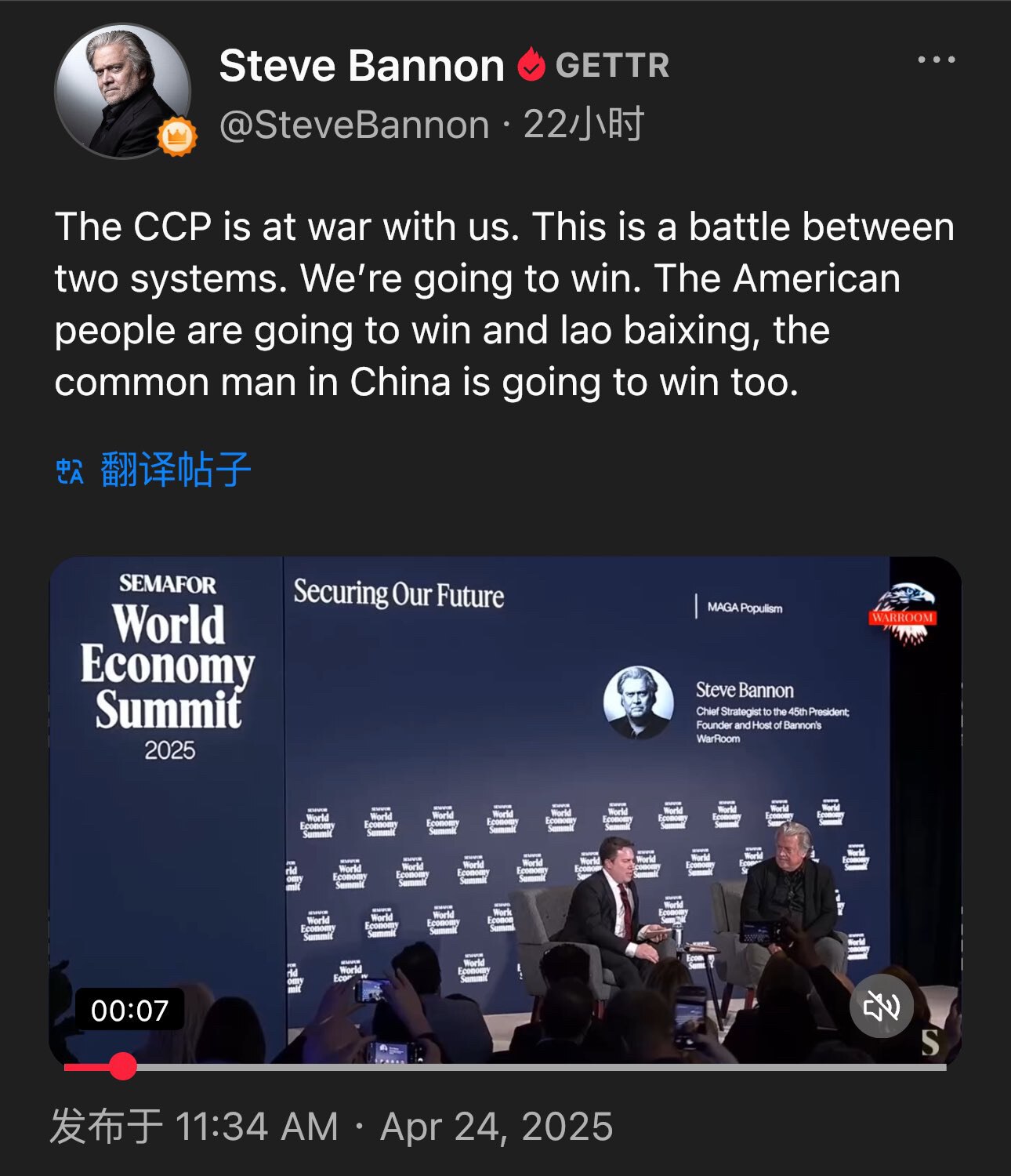Open the @SteveBannon handle link
This screenshot has height=1176, width=1011.
pos(354,125)
